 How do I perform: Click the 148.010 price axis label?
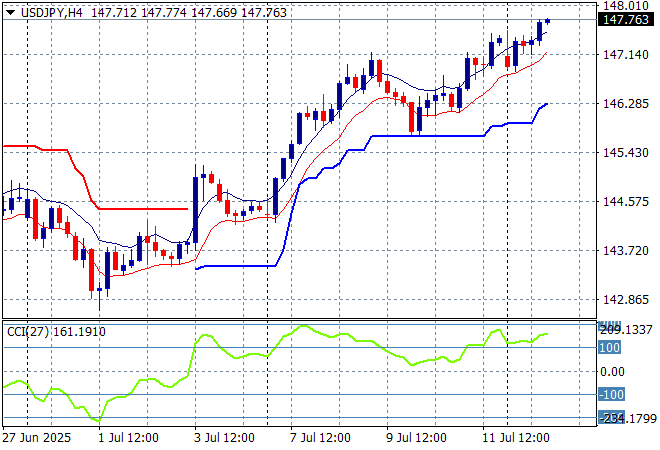(628, 6)
